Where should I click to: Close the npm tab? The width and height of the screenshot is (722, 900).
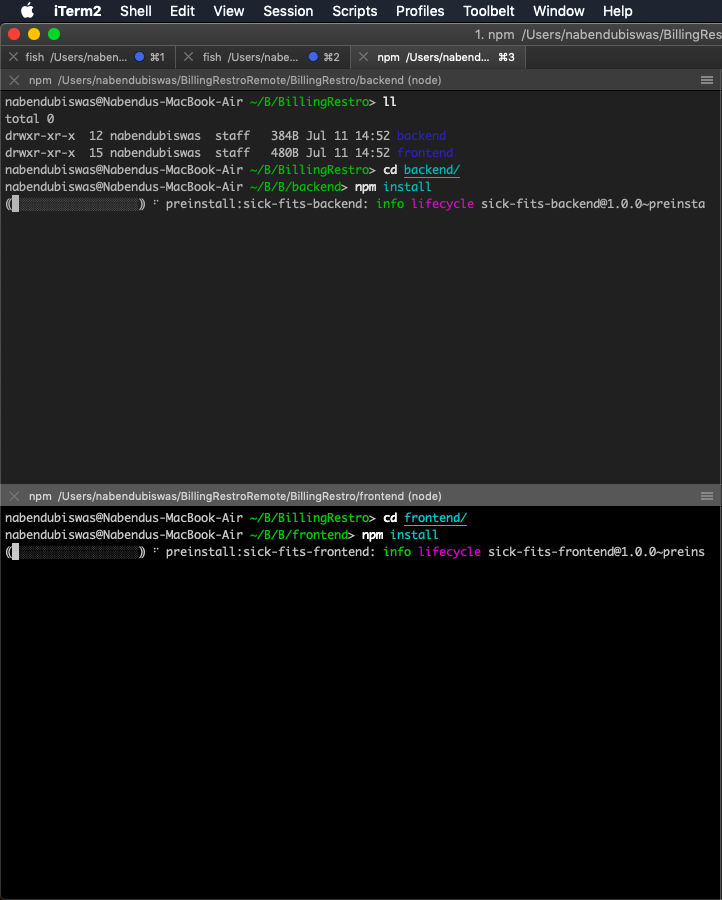[363, 57]
